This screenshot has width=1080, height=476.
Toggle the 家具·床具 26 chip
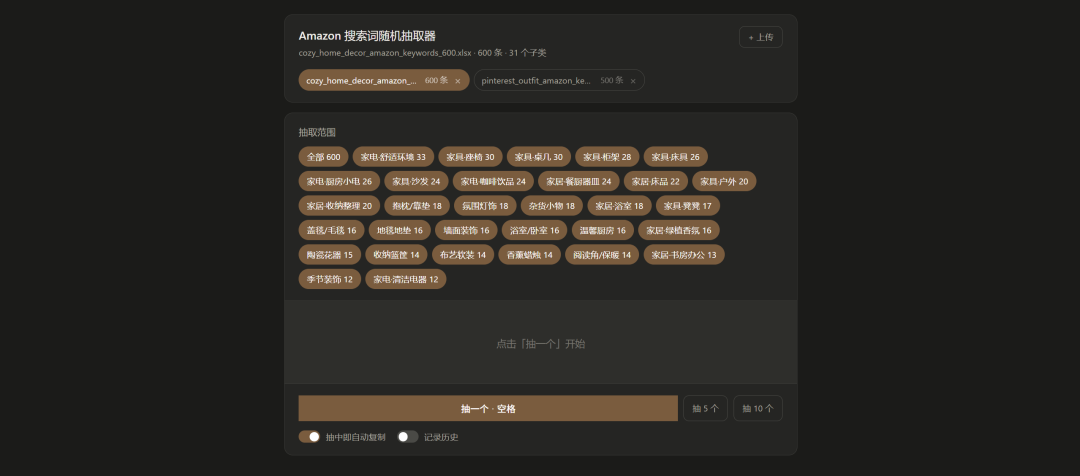676,157
